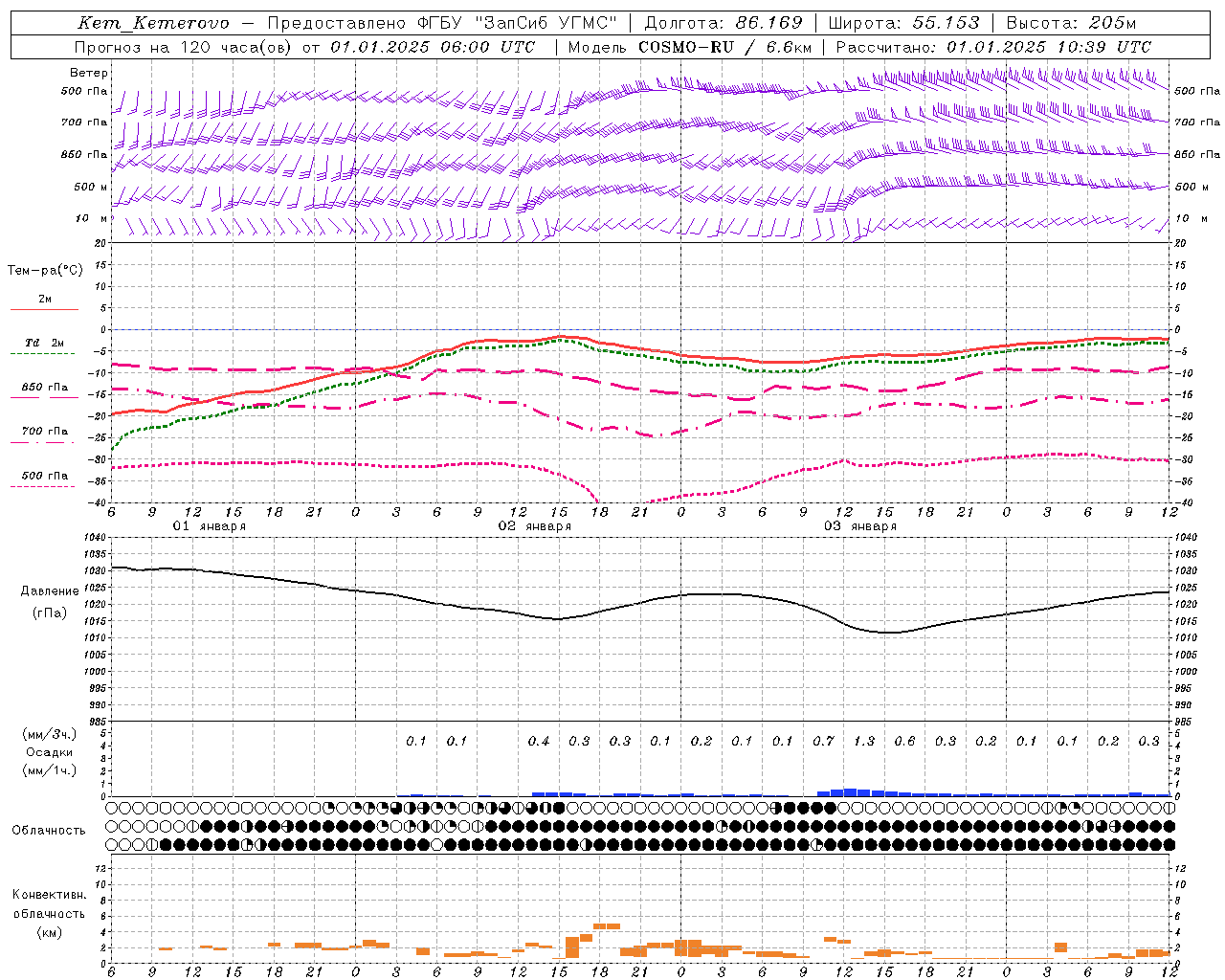Screen dimensions: 1225x980
Task: Click the '03 января' date label
Action: 859,526
